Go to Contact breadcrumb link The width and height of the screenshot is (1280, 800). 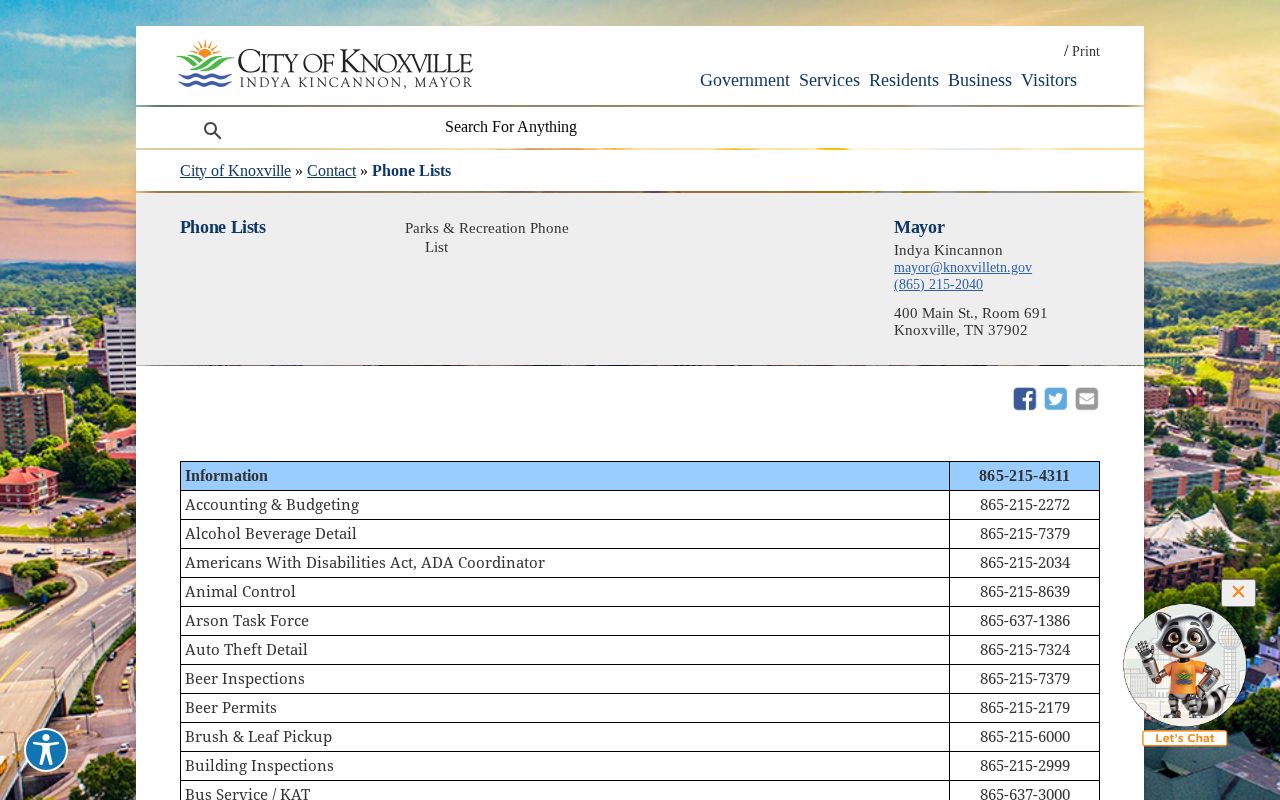click(x=331, y=171)
